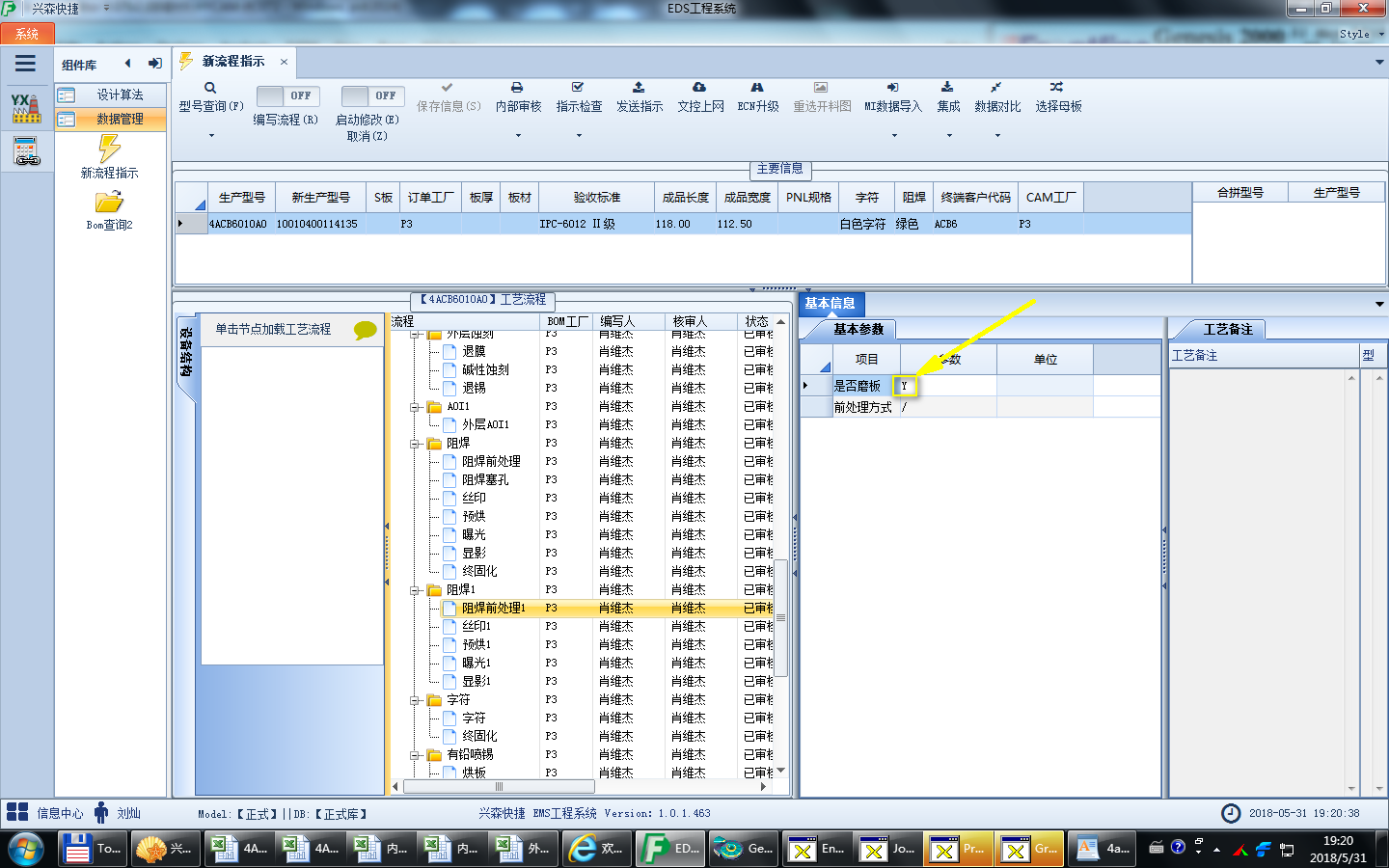Click the 重选开料图 image icon

(x=821, y=88)
